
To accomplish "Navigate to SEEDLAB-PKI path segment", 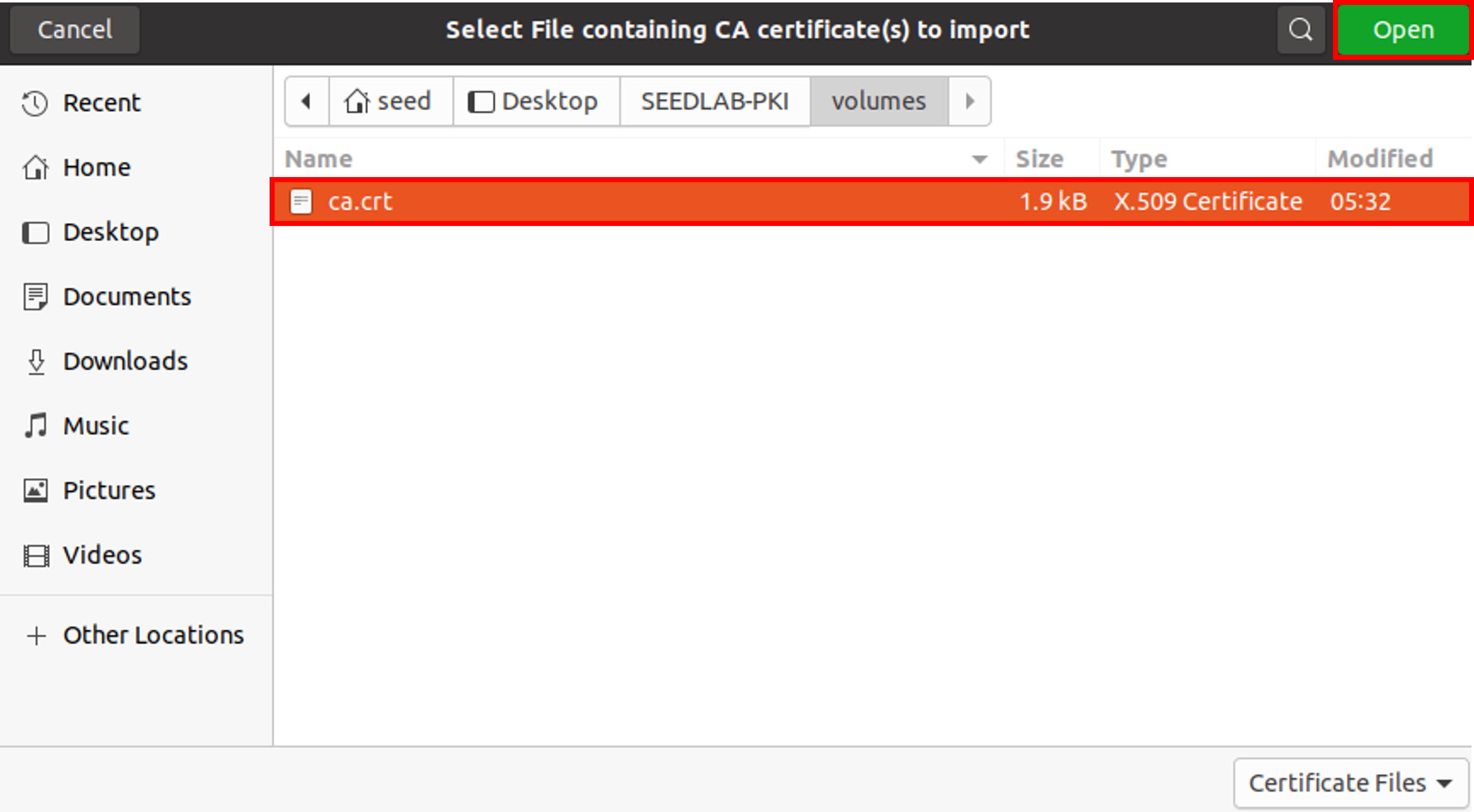I will pyautogui.click(x=714, y=101).
